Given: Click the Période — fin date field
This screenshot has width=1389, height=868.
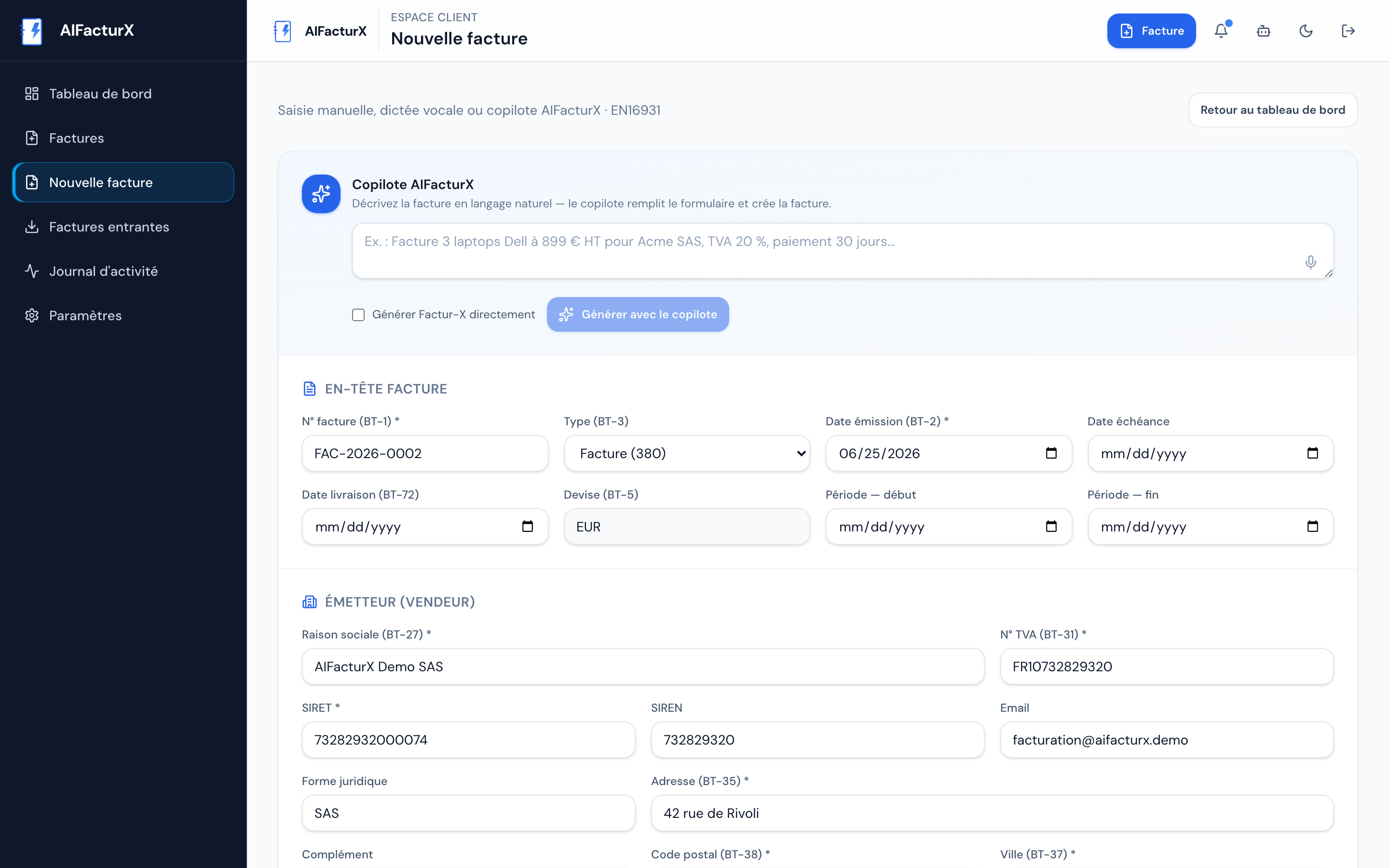Looking at the screenshot, I should click(x=1210, y=527).
